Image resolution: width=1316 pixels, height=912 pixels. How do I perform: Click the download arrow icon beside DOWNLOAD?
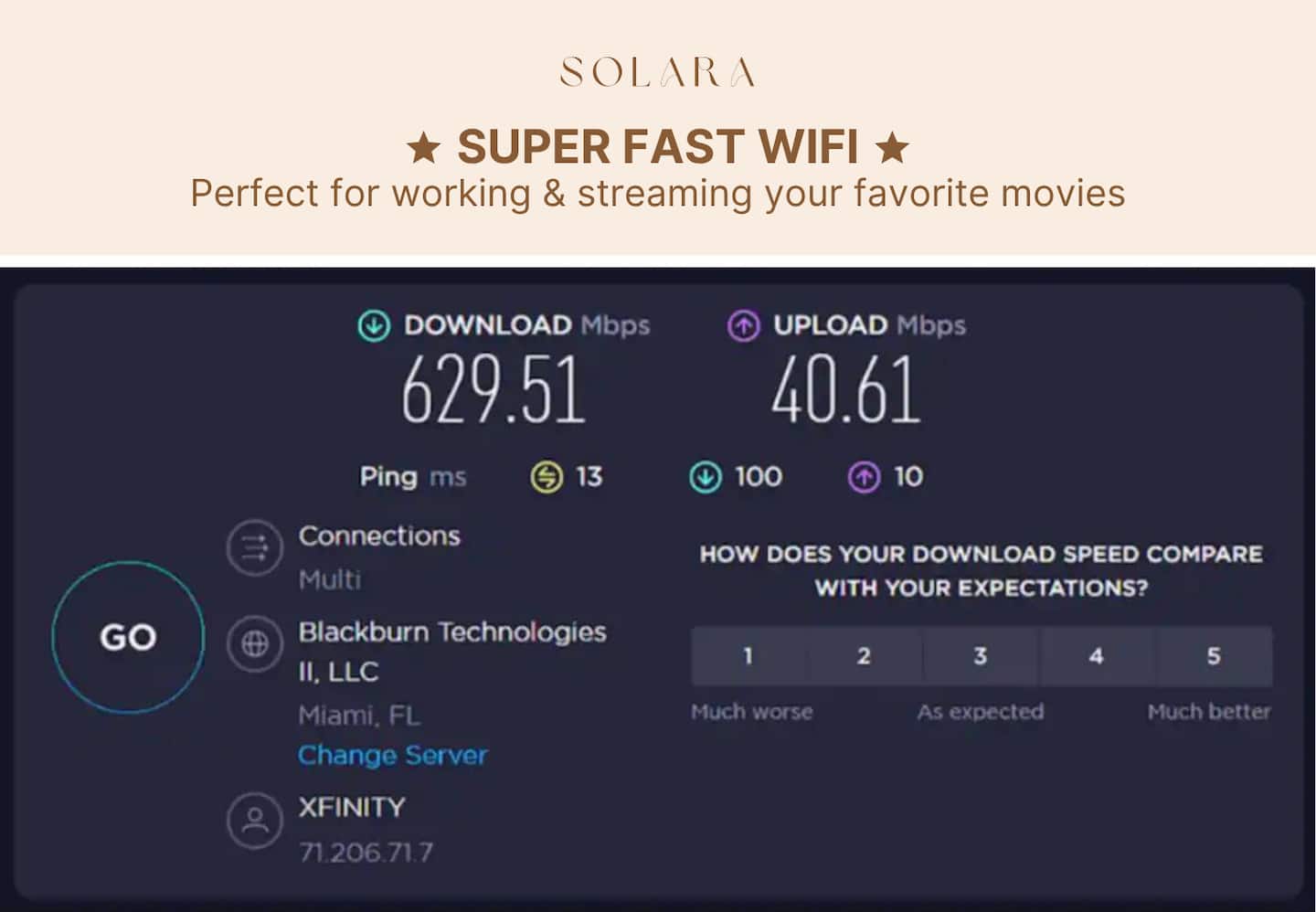click(x=374, y=325)
